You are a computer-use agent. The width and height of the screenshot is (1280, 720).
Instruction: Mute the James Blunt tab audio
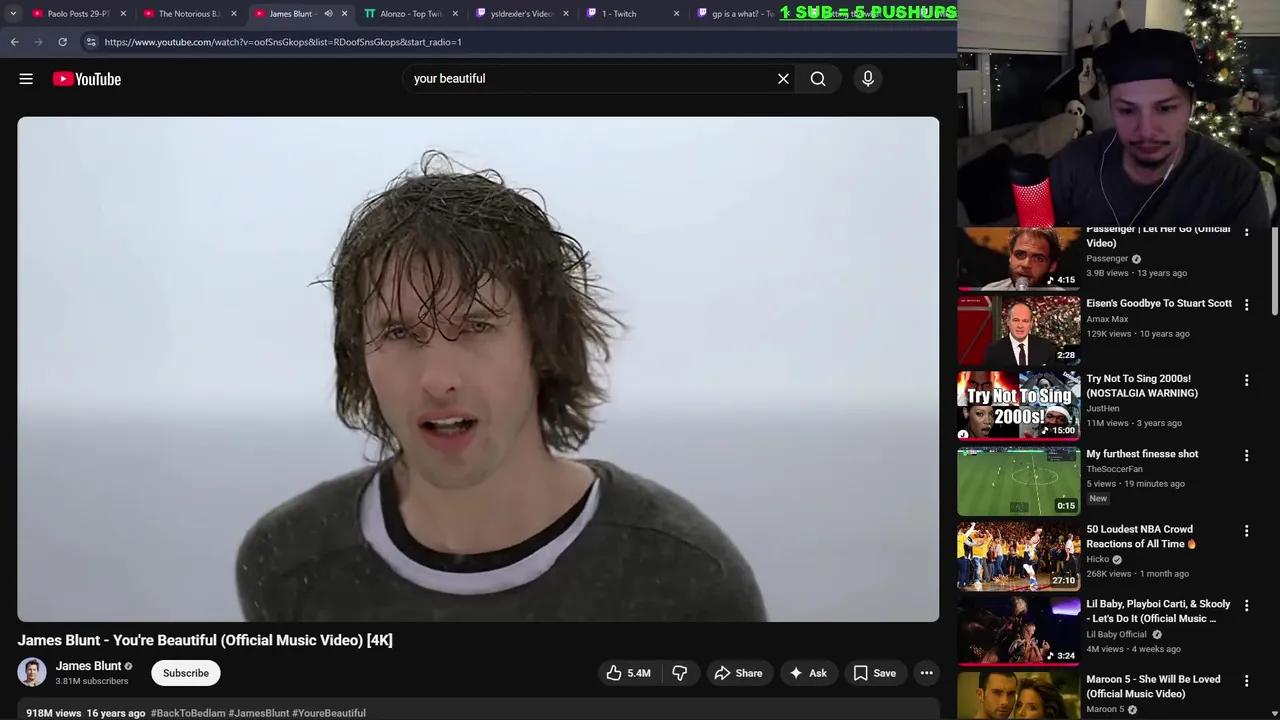[x=328, y=14]
